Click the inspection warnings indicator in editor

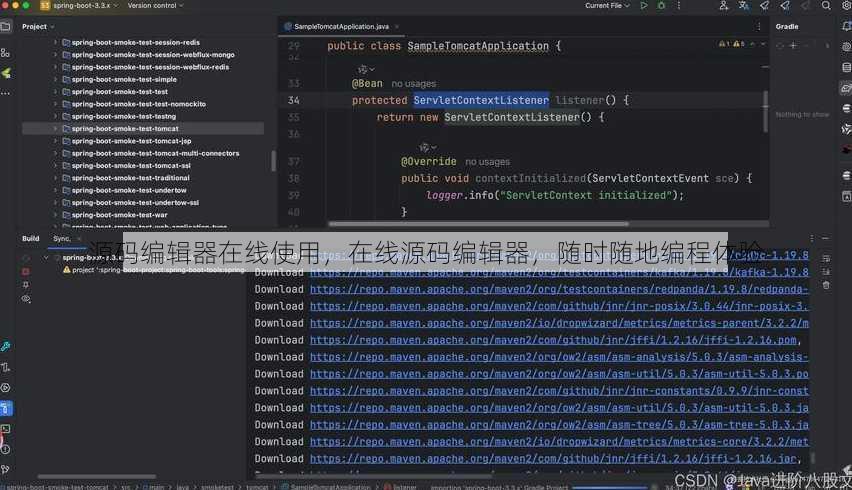[732, 44]
